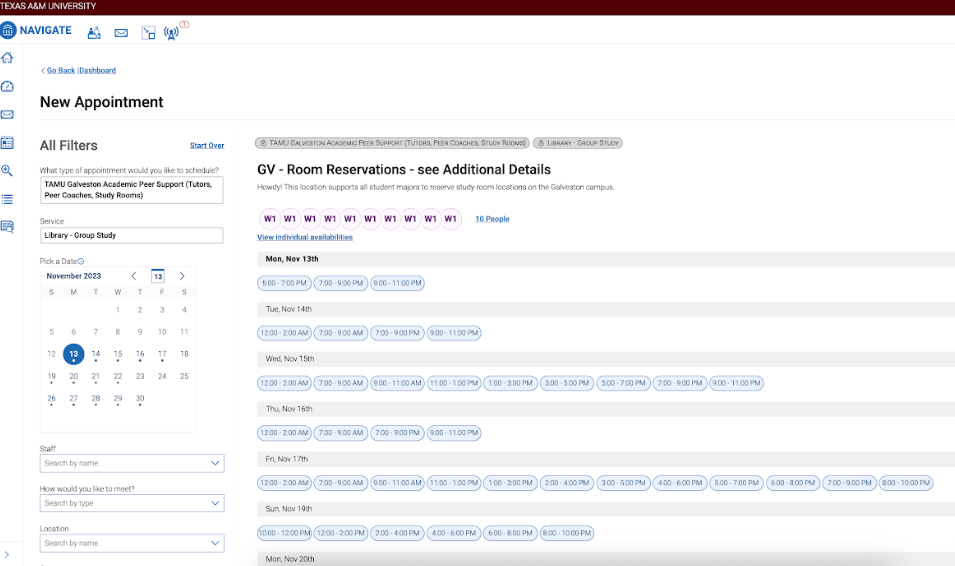Go to previous month in calendar
The width and height of the screenshot is (955, 566).
click(x=134, y=276)
